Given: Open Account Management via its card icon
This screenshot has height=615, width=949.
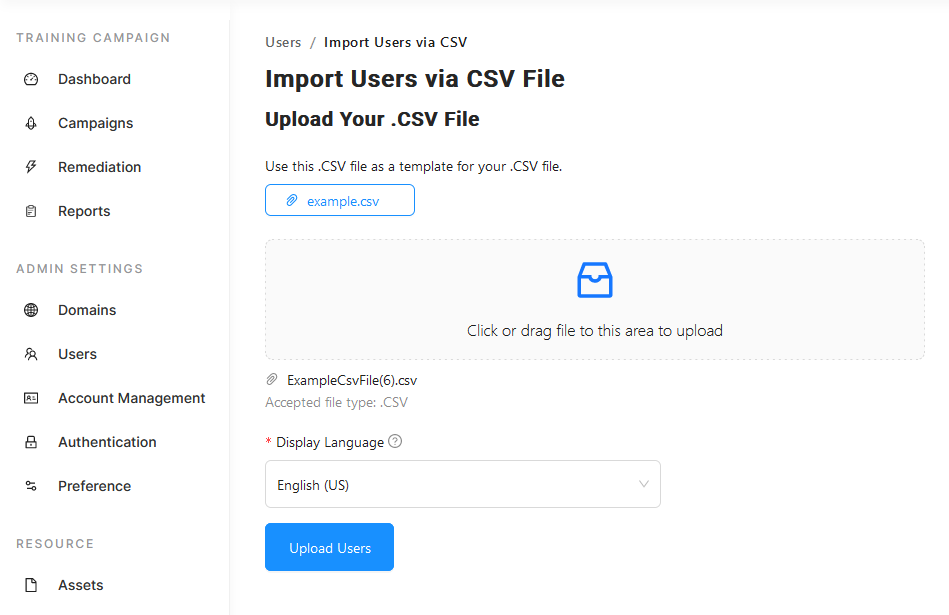Looking at the screenshot, I should pyautogui.click(x=30, y=398).
